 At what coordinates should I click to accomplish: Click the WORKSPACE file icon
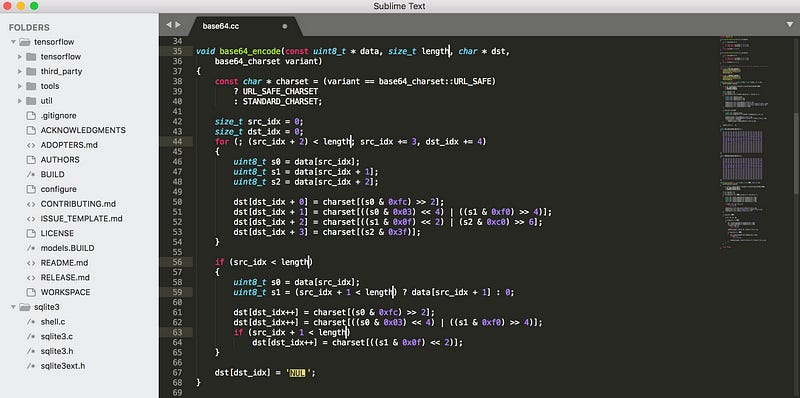31,292
